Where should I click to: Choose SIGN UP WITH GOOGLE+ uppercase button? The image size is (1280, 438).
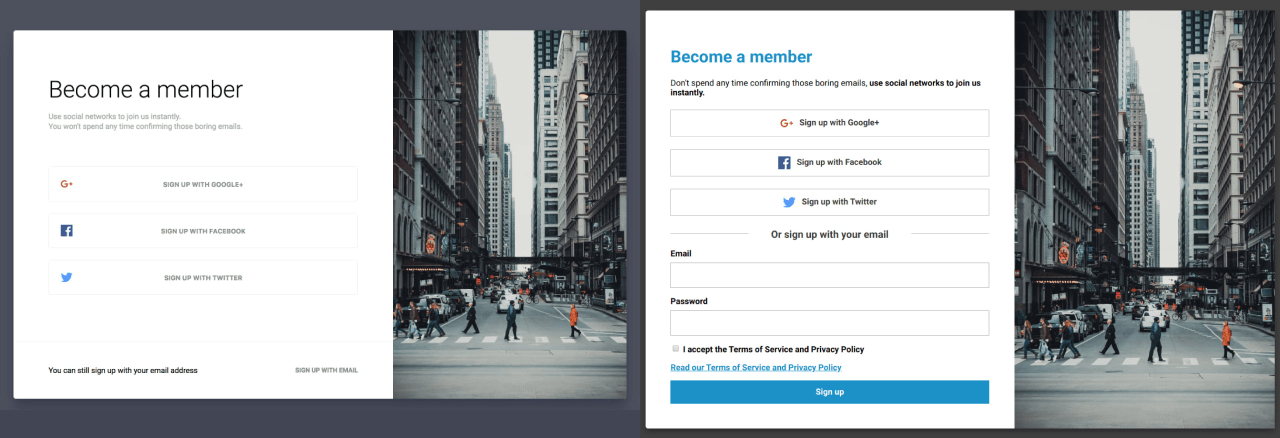coord(203,184)
